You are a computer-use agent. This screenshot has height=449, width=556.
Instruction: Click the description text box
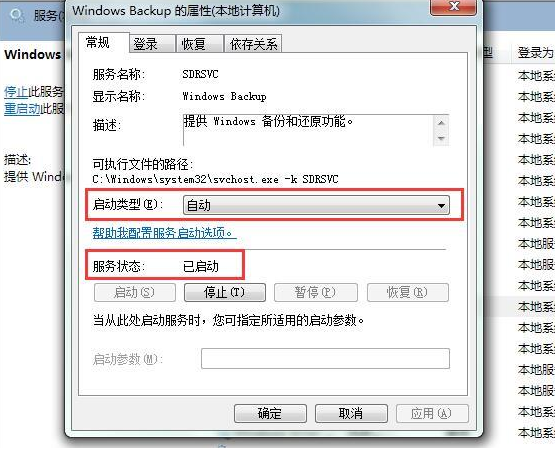[316, 130]
